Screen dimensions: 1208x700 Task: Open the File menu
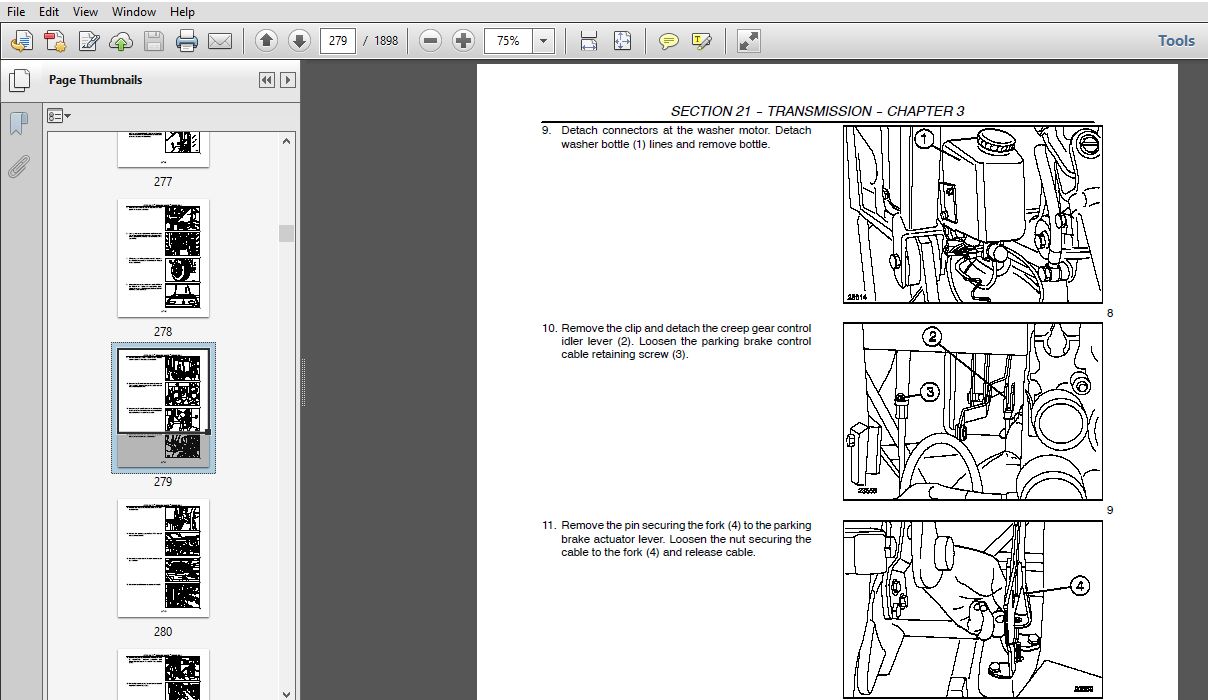(x=17, y=12)
